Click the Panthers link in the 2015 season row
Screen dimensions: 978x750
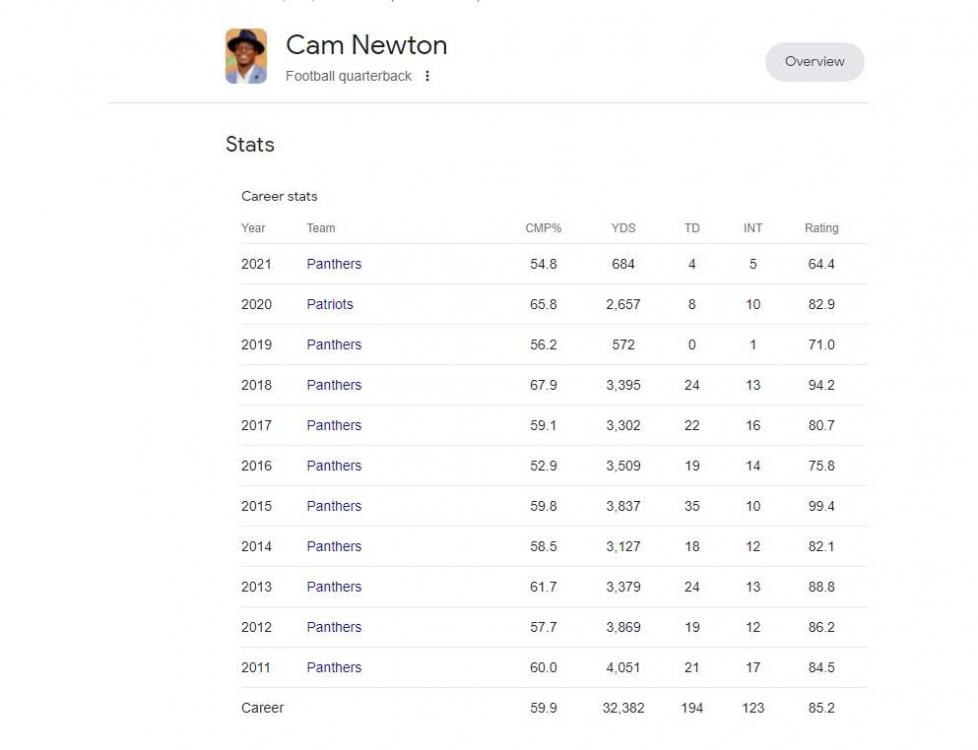[x=334, y=506]
